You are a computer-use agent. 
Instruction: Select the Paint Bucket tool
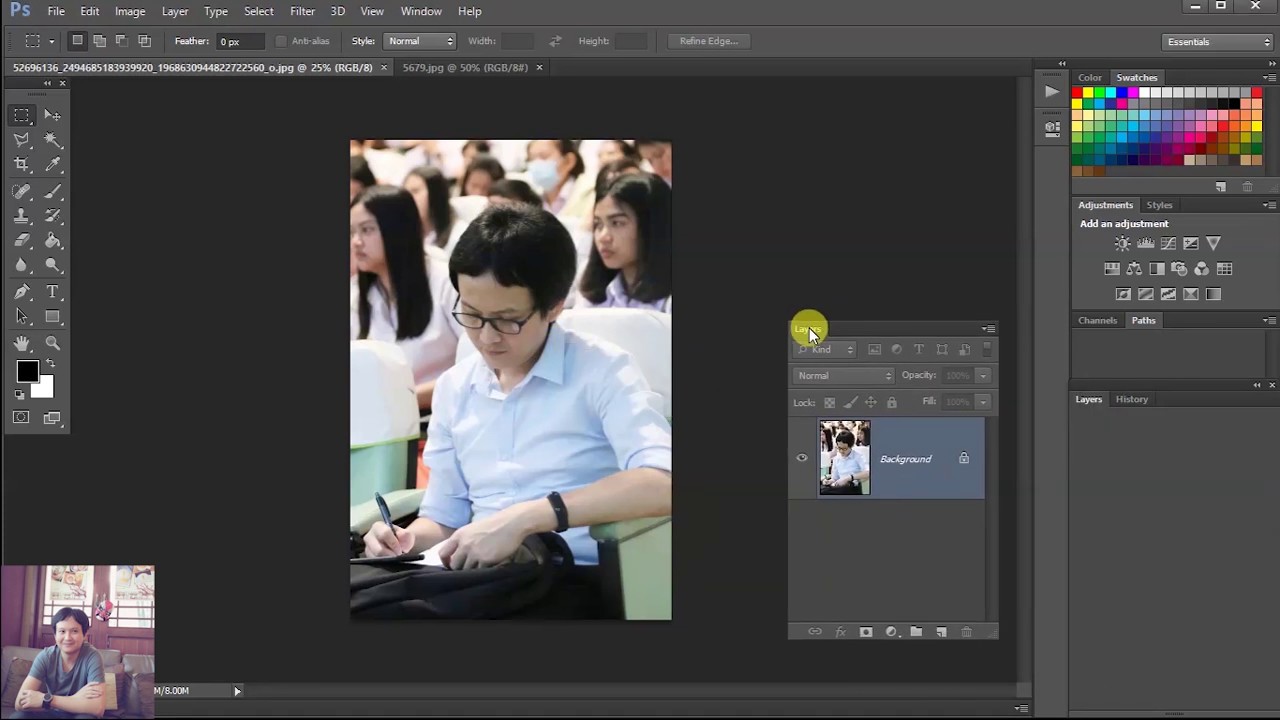pos(53,241)
